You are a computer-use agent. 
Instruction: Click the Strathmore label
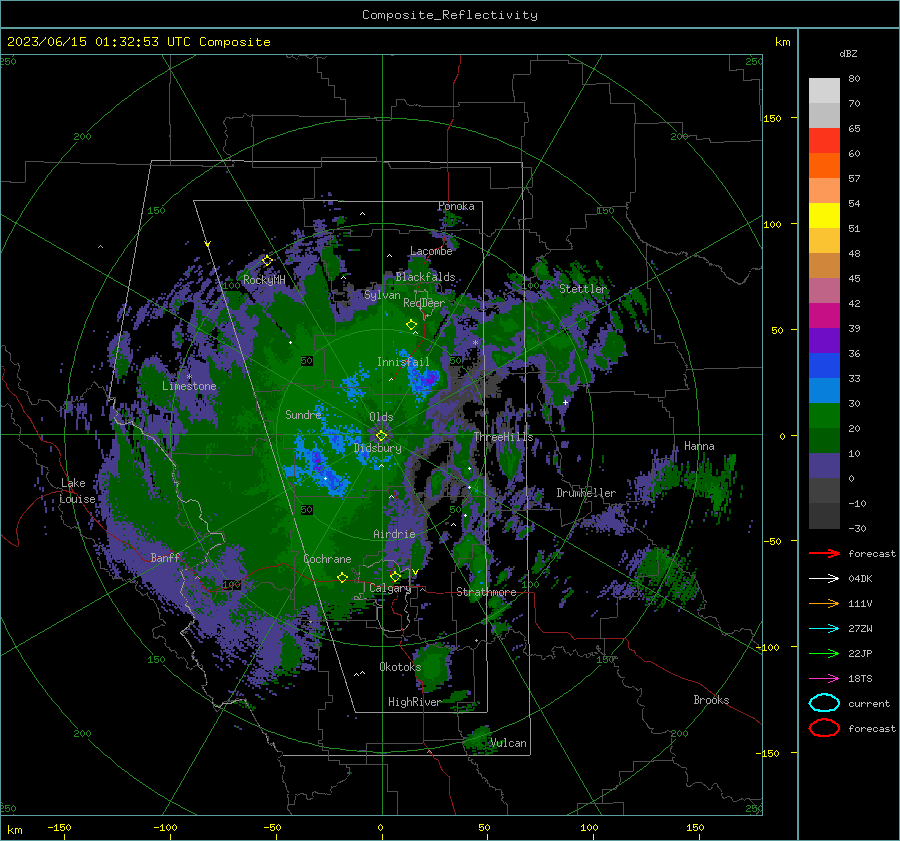click(486, 592)
